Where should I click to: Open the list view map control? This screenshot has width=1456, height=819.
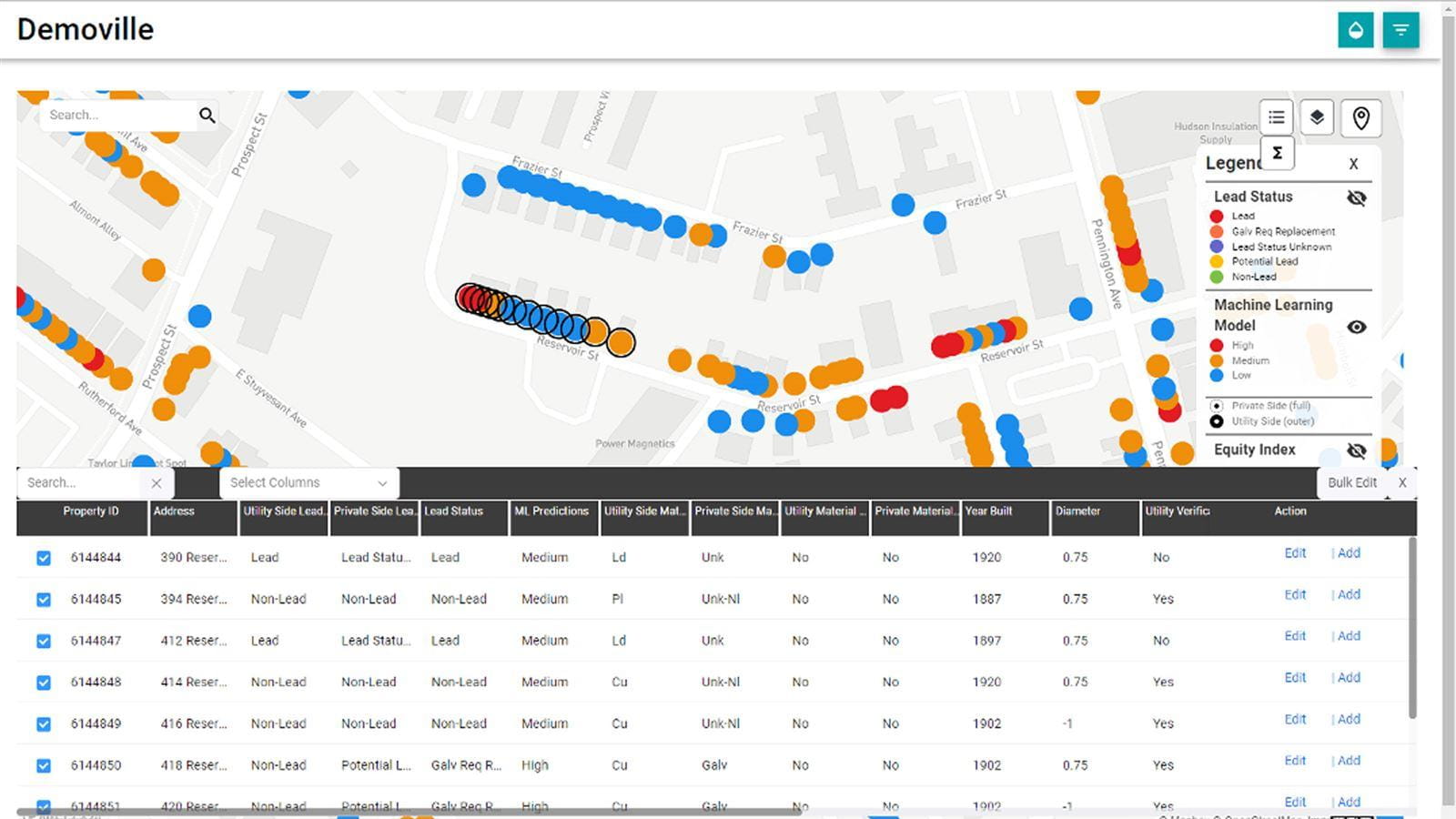[1277, 117]
